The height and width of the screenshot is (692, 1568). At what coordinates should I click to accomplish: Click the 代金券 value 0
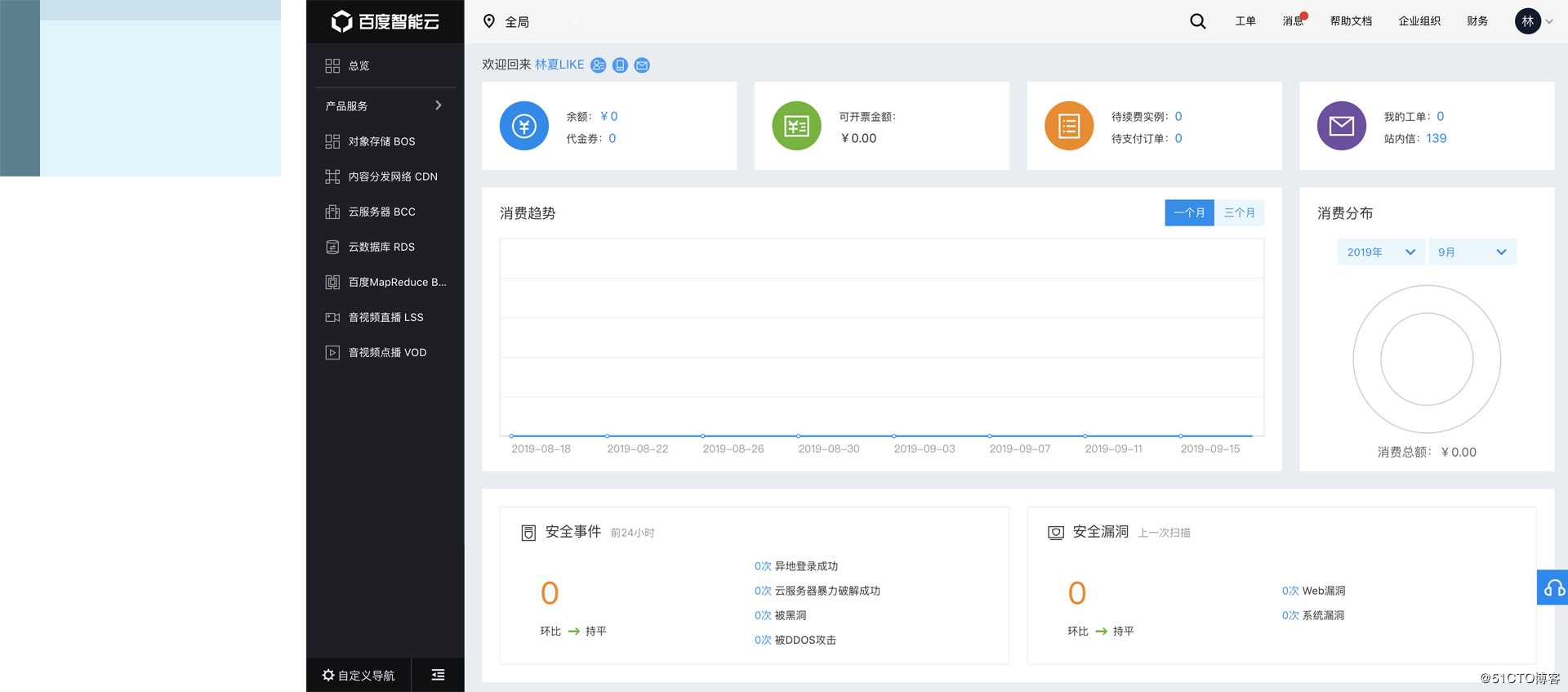(x=612, y=138)
